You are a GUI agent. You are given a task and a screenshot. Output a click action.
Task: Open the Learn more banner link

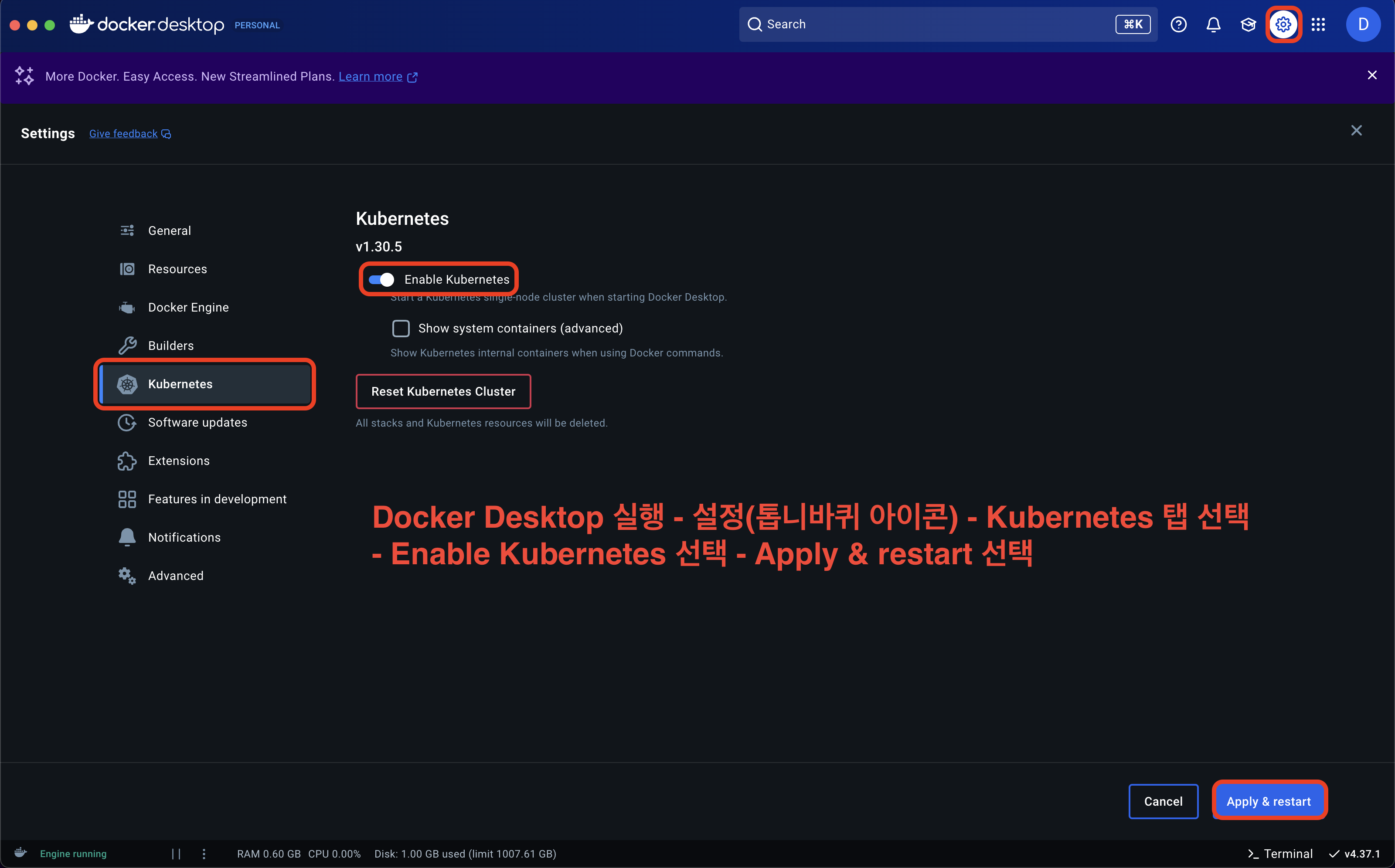(x=371, y=77)
